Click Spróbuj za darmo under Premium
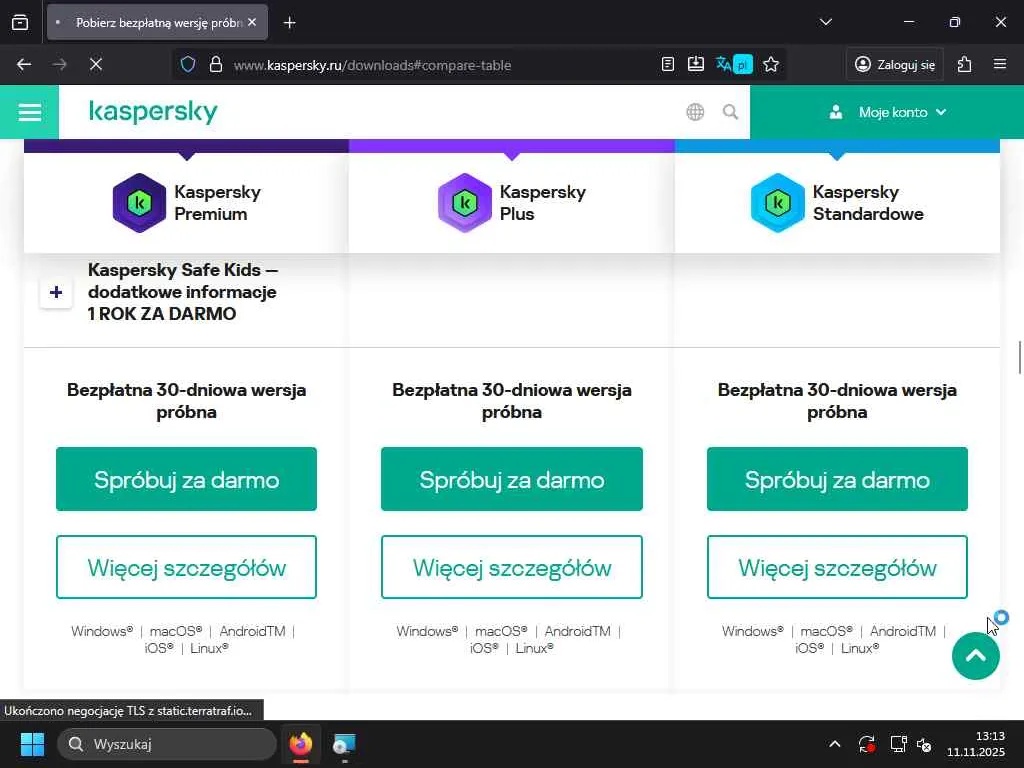Image resolution: width=1024 pixels, height=768 pixels. tap(186, 479)
